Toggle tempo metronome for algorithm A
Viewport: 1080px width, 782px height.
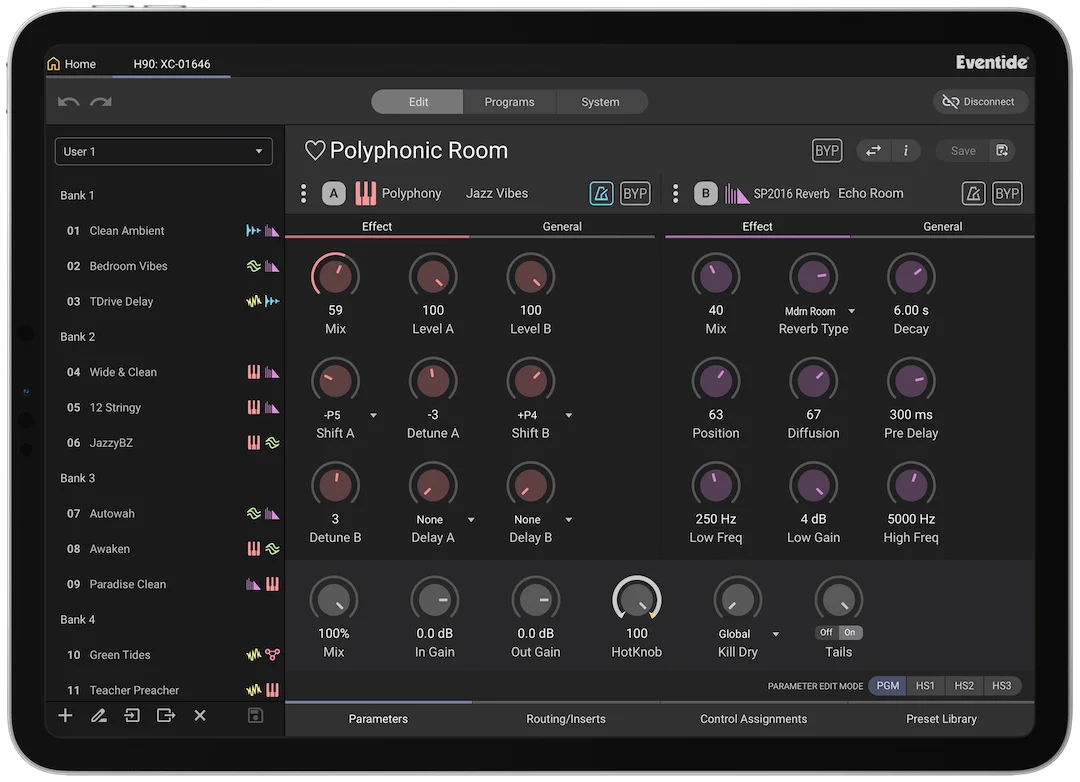coord(601,194)
